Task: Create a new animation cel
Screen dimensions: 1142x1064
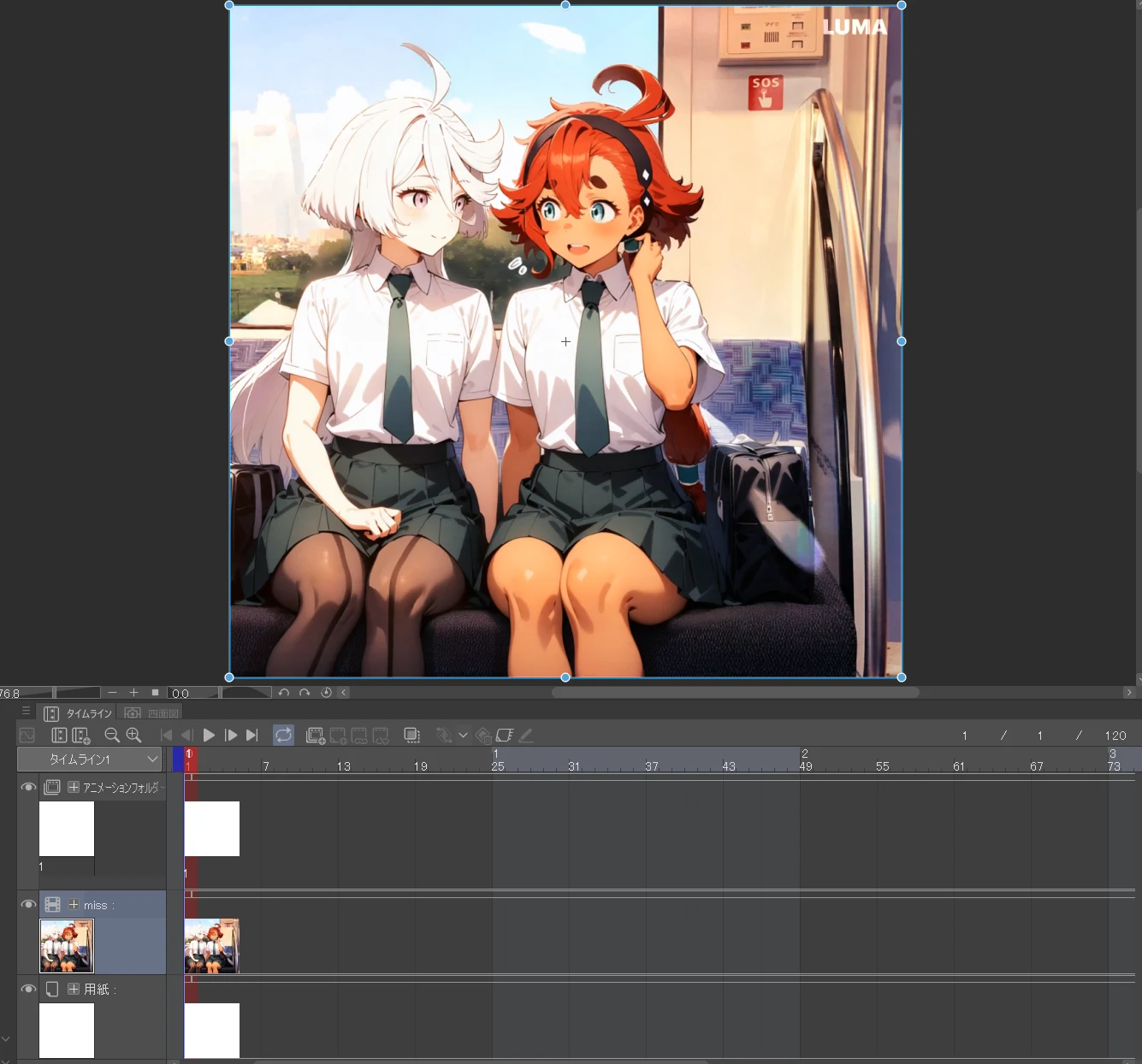Action: click(x=316, y=736)
